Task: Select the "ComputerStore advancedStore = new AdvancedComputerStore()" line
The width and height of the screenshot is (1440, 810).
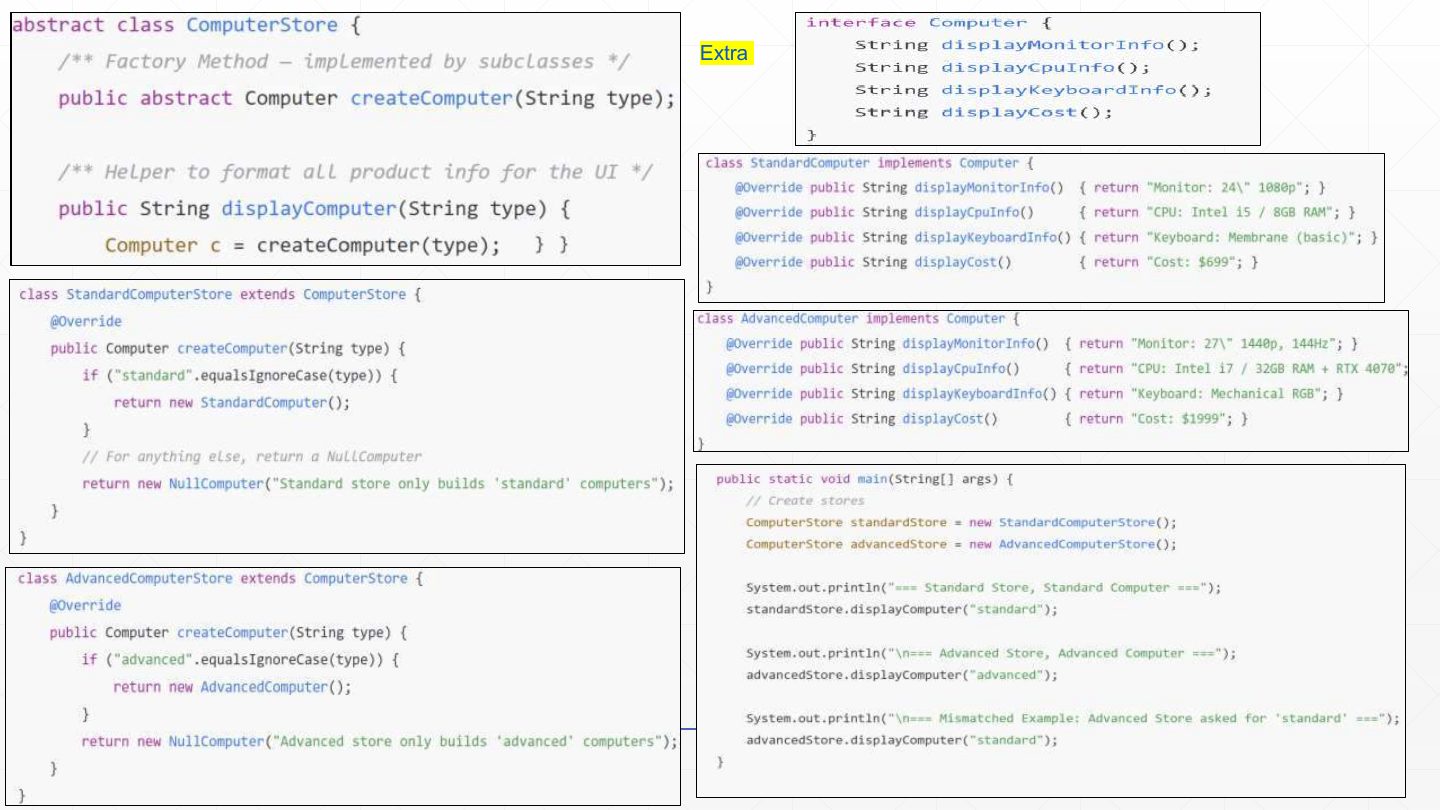Action: [x=961, y=545]
